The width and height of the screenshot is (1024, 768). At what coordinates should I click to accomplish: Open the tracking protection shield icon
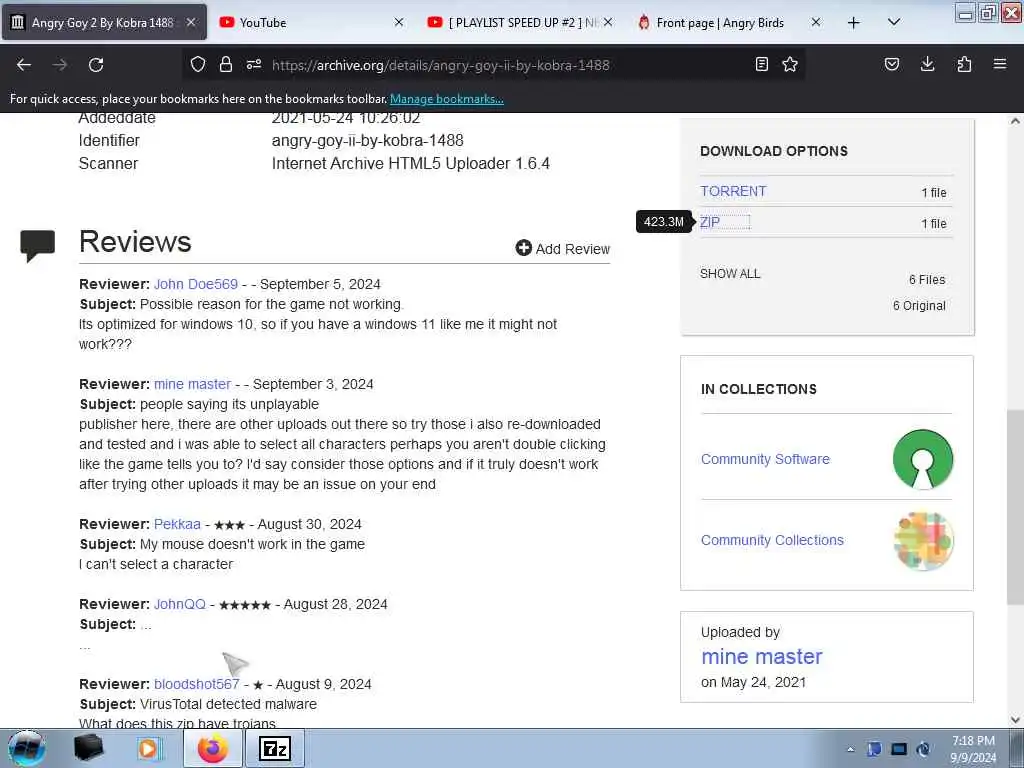click(x=198, y=64)
